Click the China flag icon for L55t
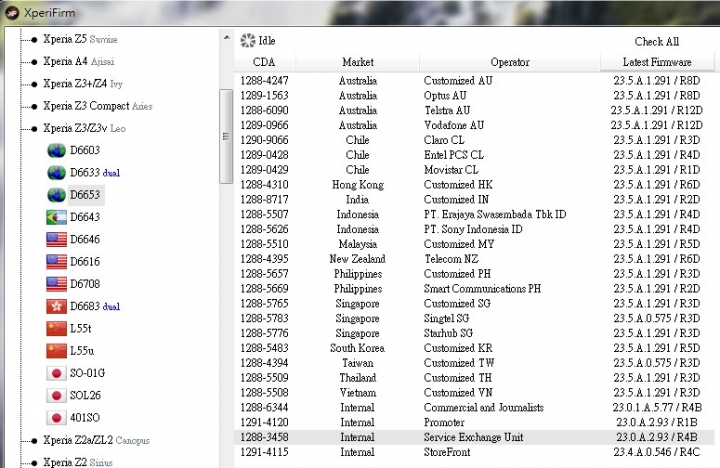720x468 pixels. (x=56, y=328)
